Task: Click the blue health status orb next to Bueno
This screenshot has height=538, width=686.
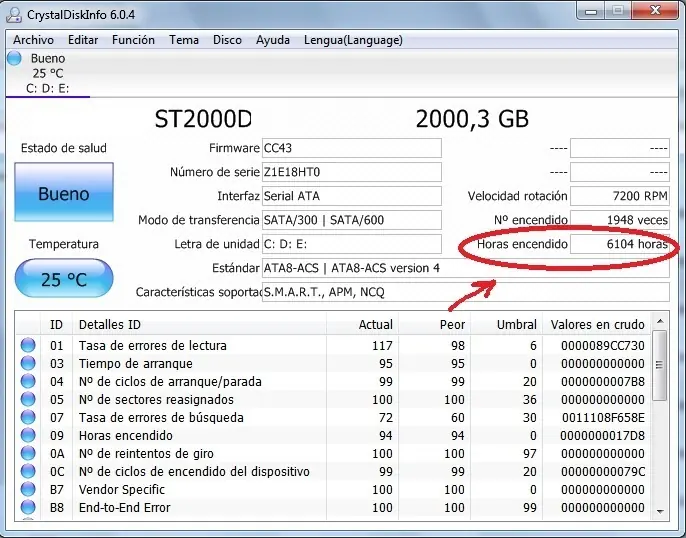Action: coord(14,58)
